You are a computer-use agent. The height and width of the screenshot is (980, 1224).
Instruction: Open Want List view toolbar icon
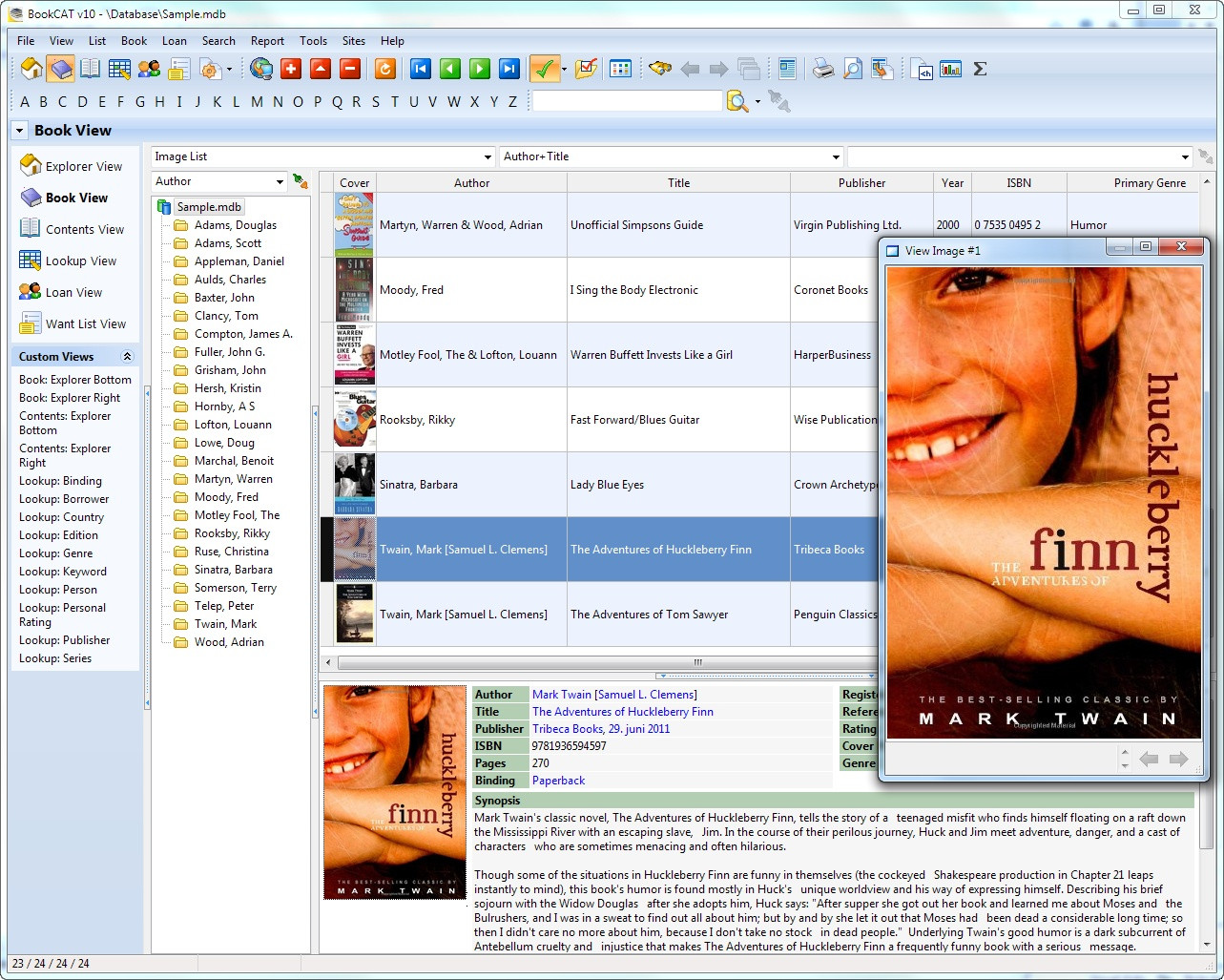pyautogui.click(x=178, y=69)
